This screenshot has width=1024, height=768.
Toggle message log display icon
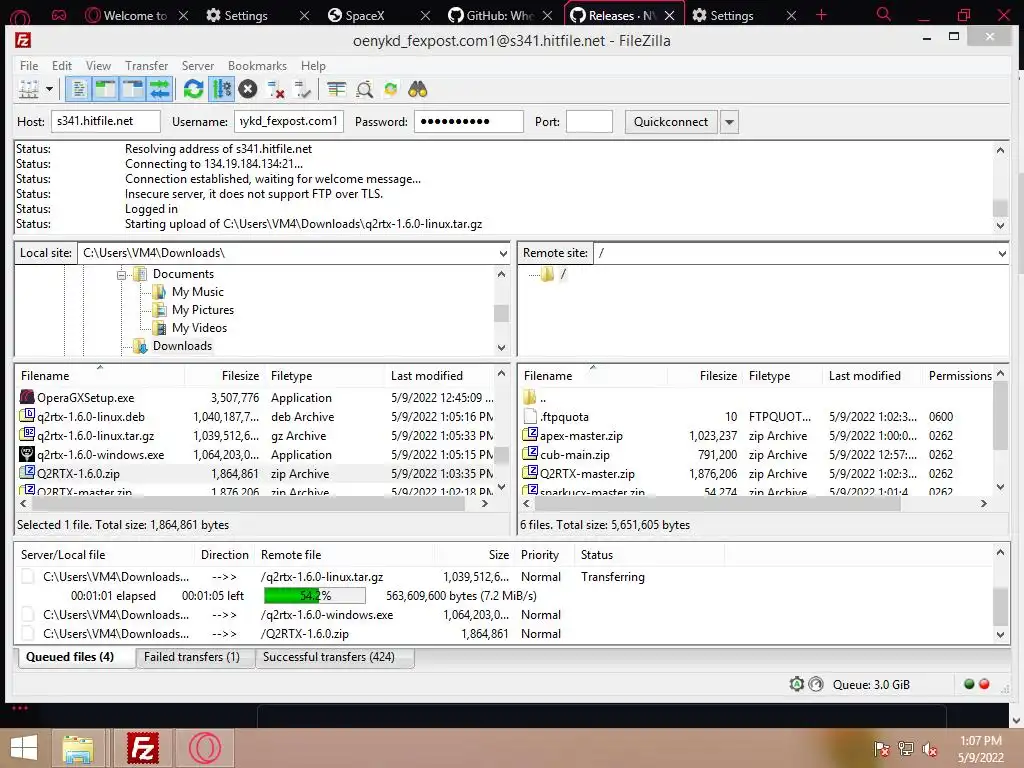click(x=78, y=89)
